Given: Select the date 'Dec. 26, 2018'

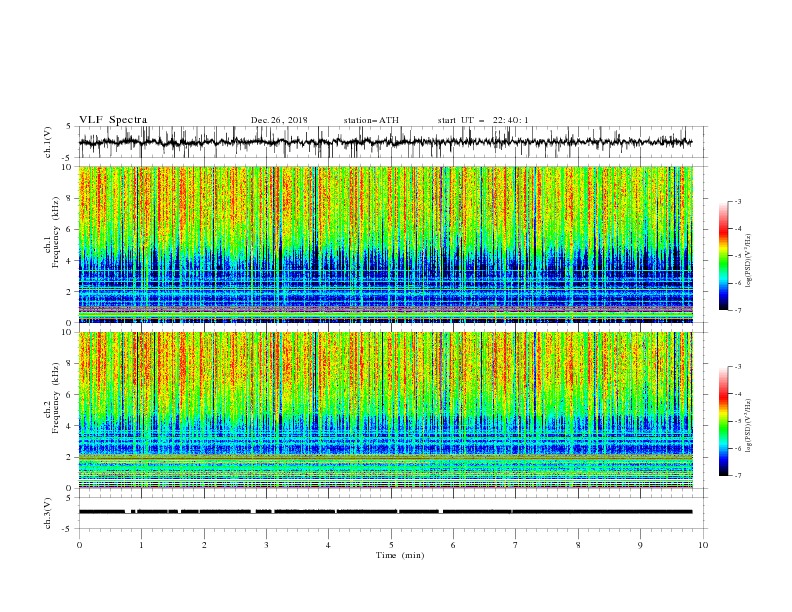Looking at the screenshot, I should coord(279,120).
